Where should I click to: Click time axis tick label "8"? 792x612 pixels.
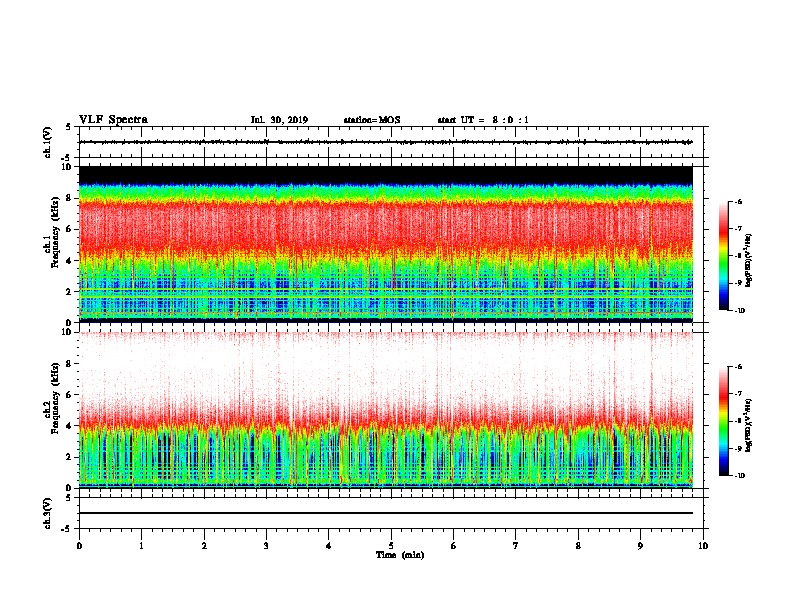point(578,546)
